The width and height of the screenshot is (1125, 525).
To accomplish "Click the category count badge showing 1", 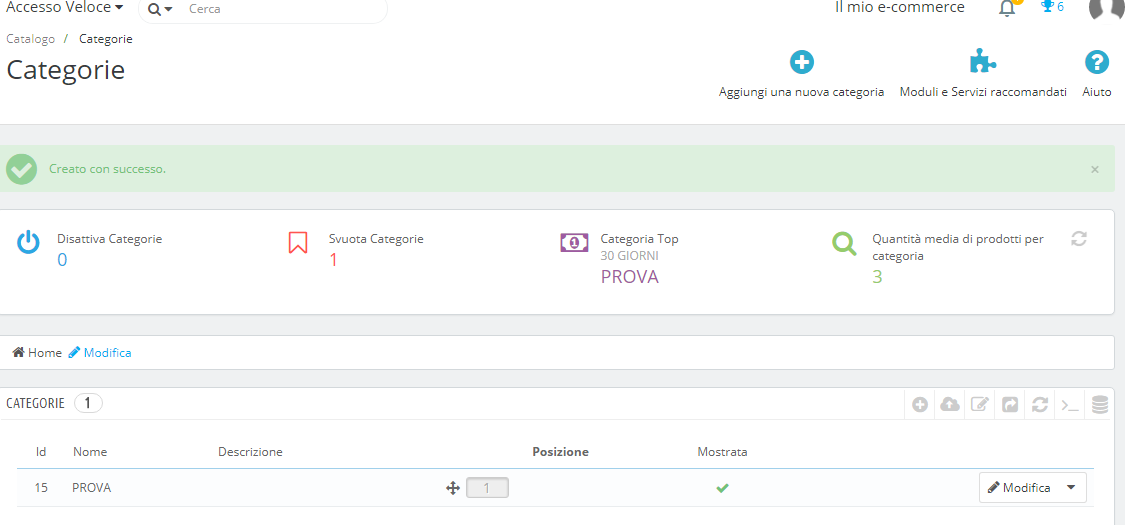I will pos(88,403).
